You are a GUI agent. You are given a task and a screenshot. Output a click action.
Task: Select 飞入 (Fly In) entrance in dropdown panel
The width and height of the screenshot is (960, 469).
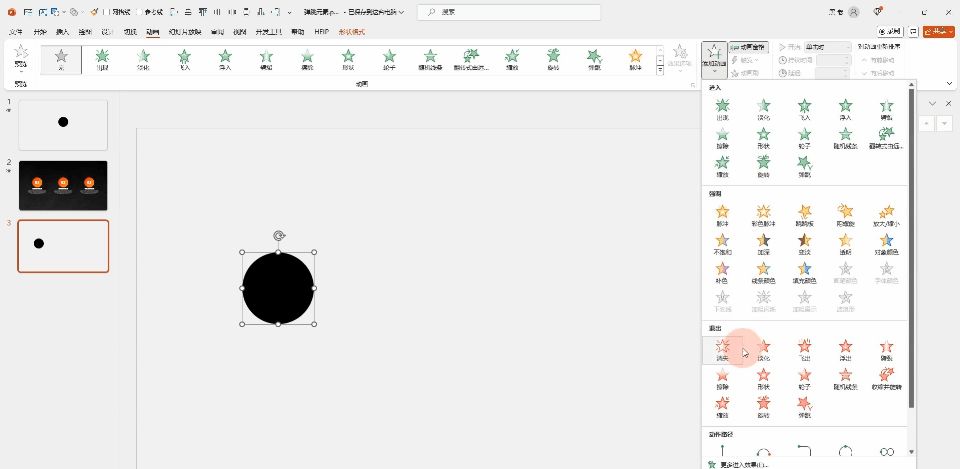(x=804, y=110)
